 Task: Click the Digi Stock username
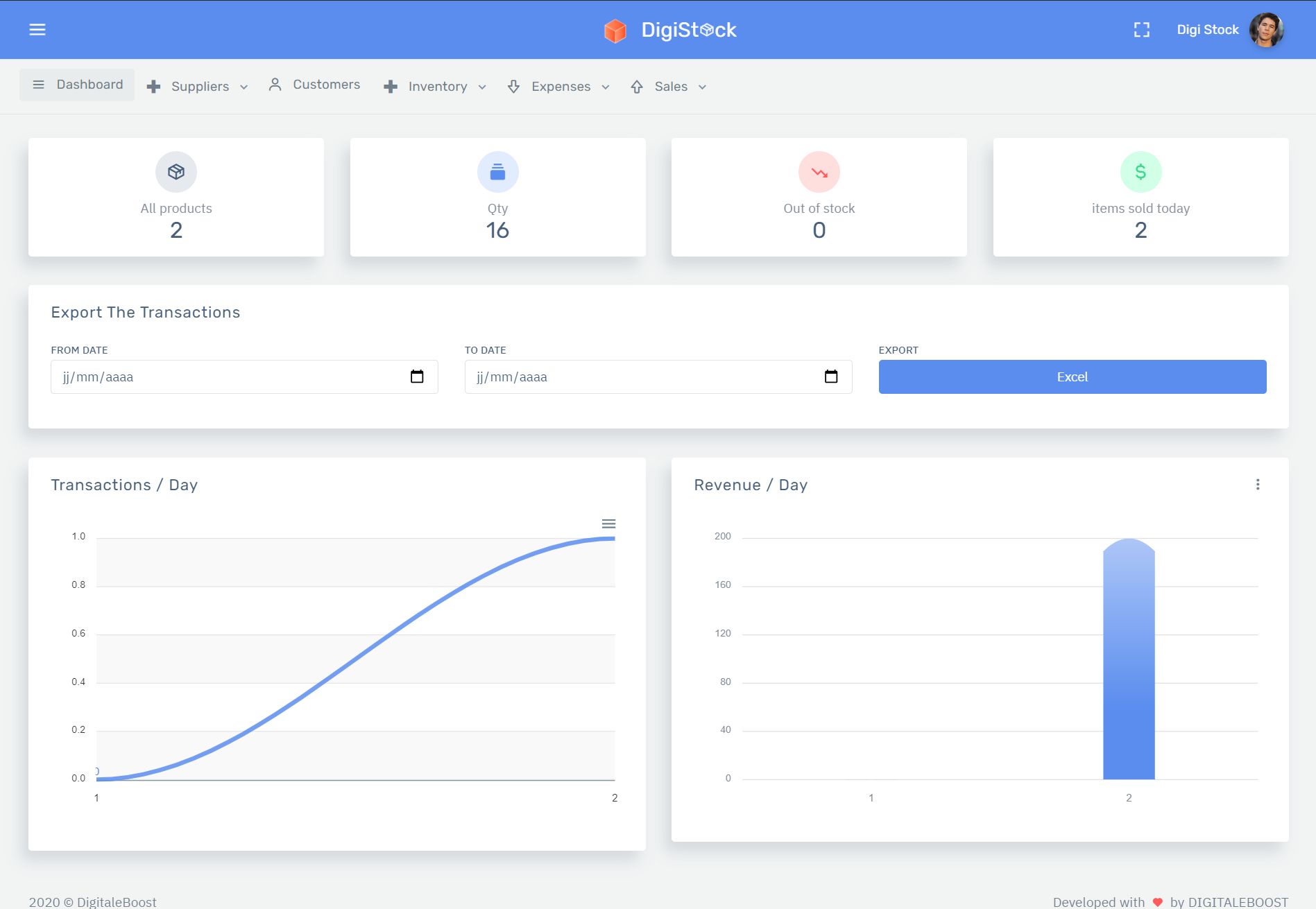[x=1207, y=30]
